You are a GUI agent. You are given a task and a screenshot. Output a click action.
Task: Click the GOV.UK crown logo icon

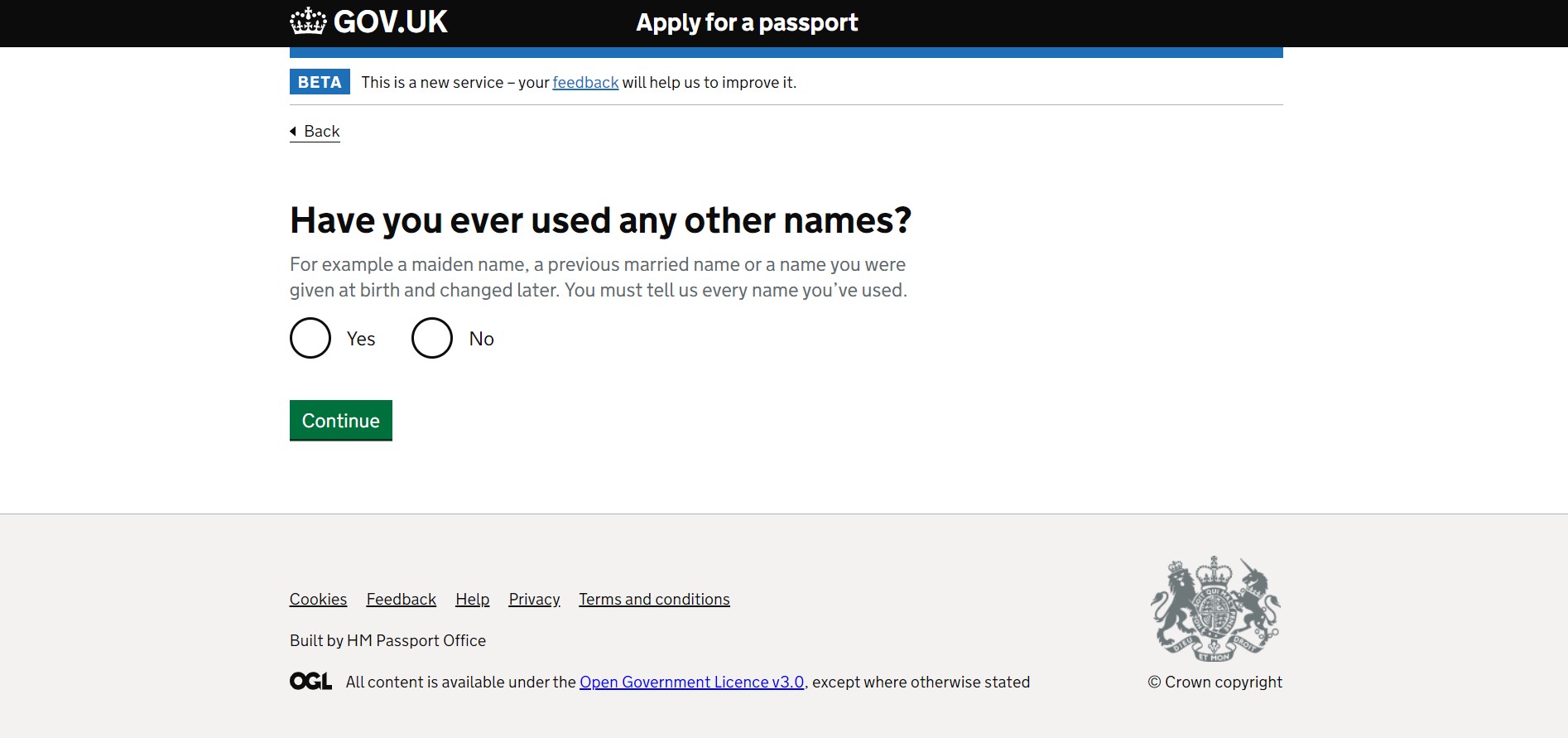tap(308, 22)
